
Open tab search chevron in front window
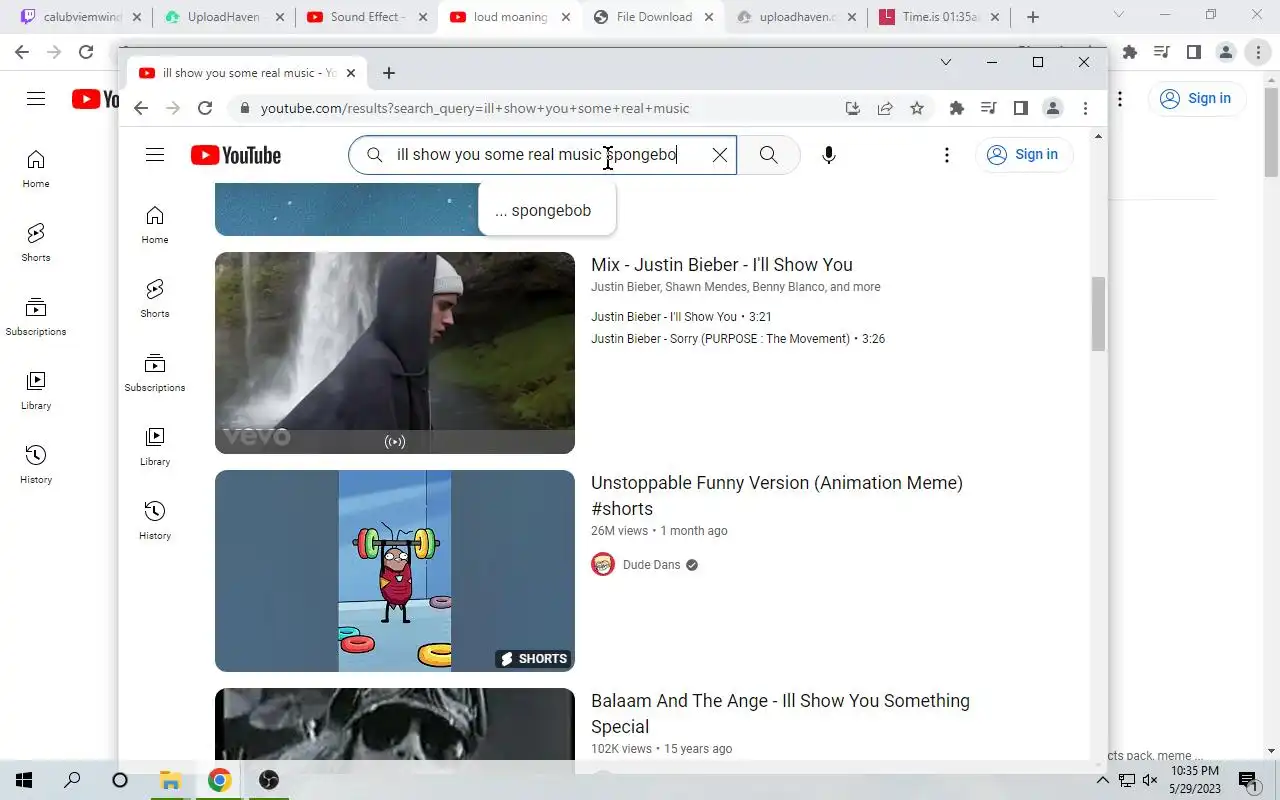946,62
